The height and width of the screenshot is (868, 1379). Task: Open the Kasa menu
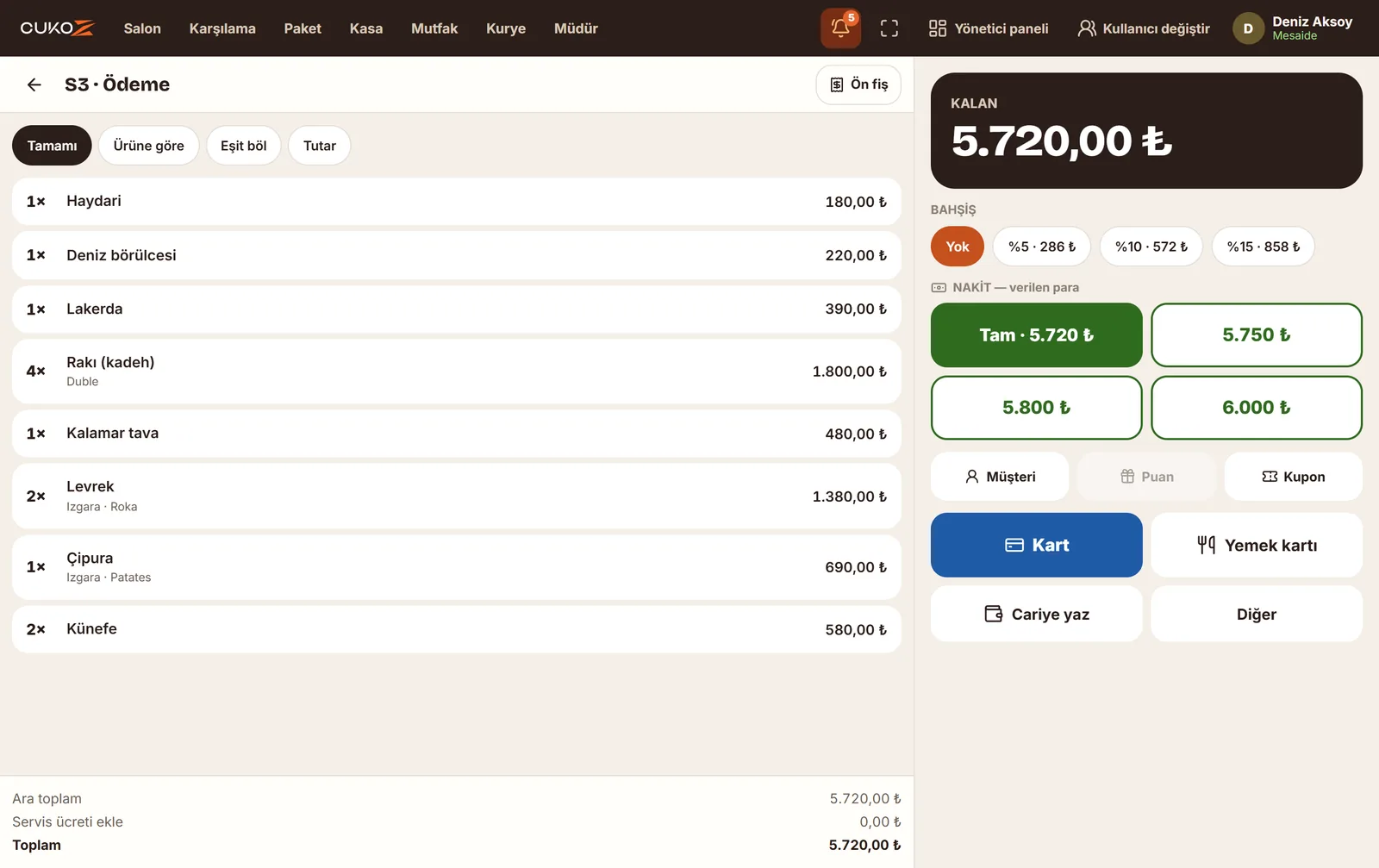[366, 28]
